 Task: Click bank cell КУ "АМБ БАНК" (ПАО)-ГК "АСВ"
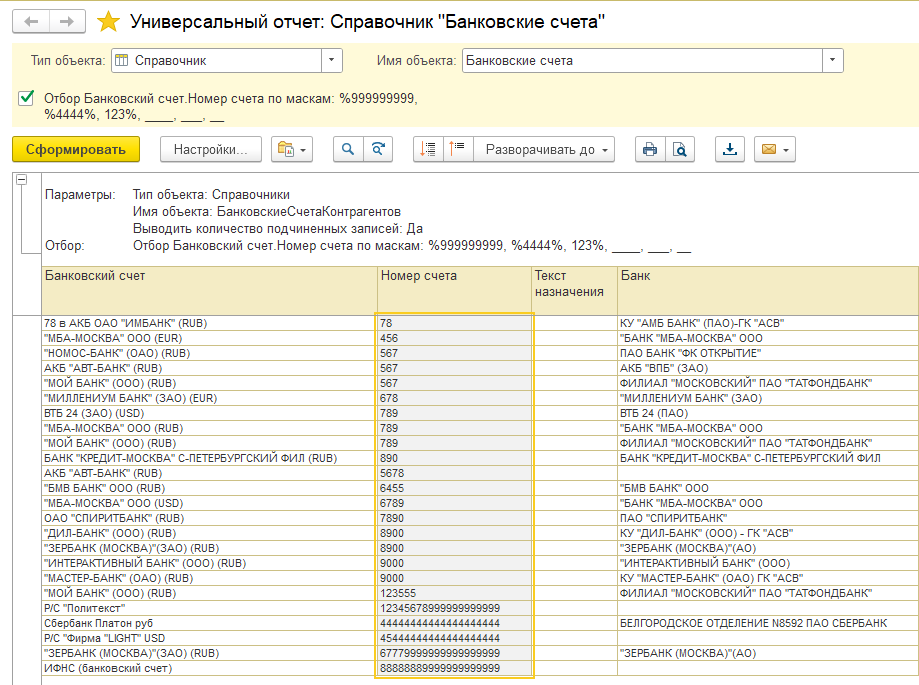[768, 323]
